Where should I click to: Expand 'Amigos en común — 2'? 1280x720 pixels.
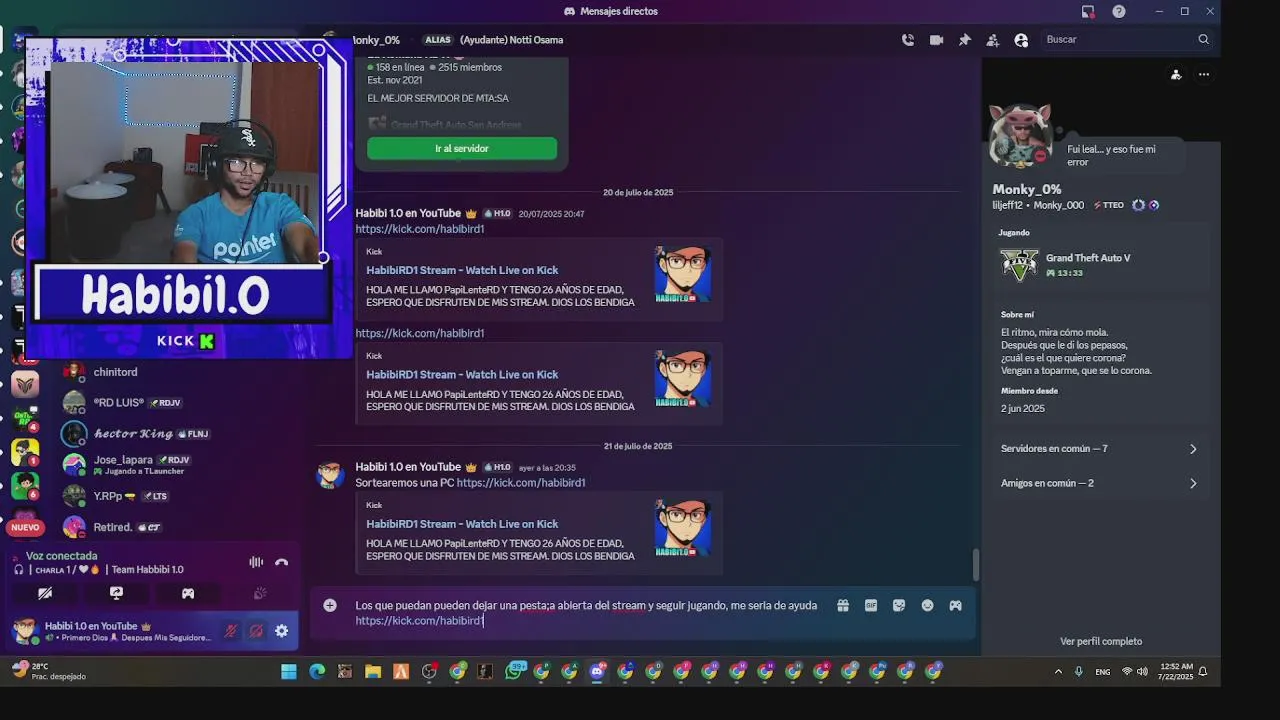(1099, 483)
